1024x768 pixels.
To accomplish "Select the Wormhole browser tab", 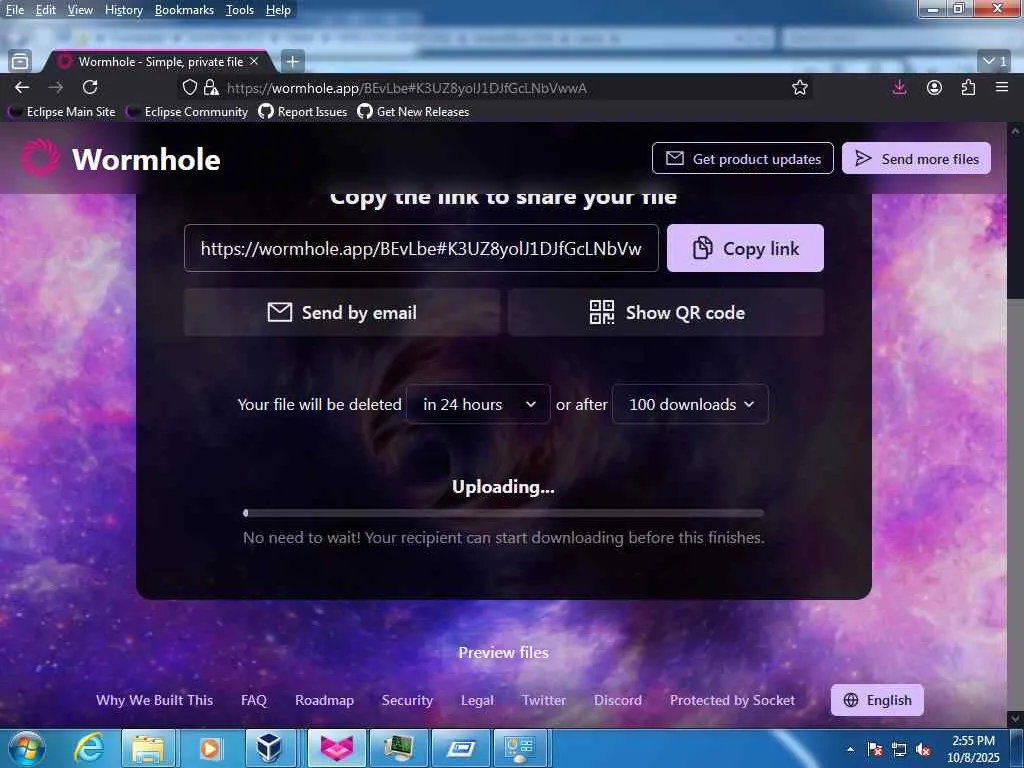I will pyautogui.click(x=157, y=61).
